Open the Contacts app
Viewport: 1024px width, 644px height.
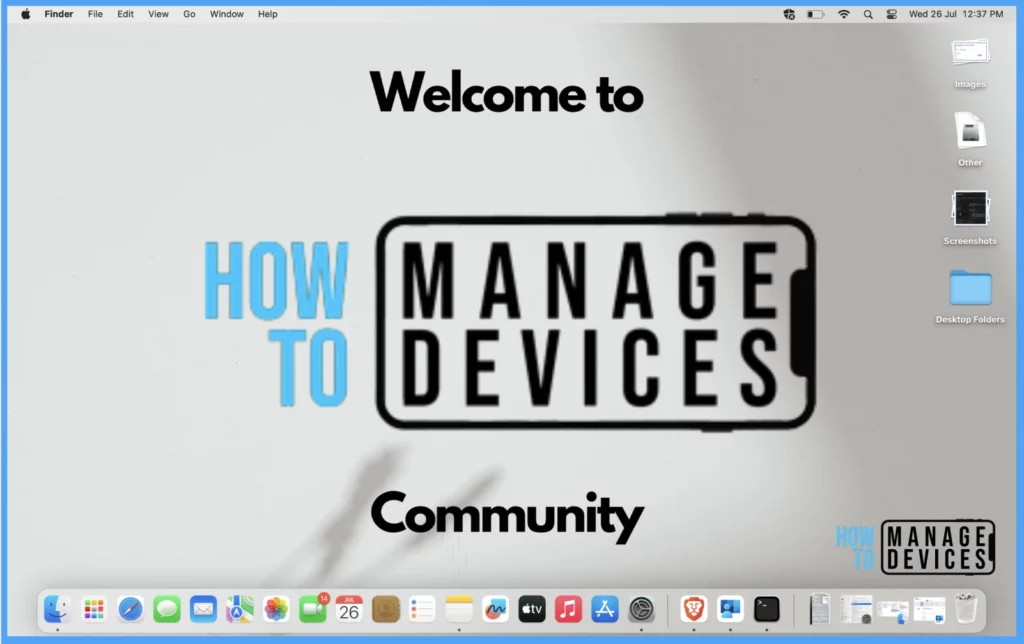pos(386,609)
